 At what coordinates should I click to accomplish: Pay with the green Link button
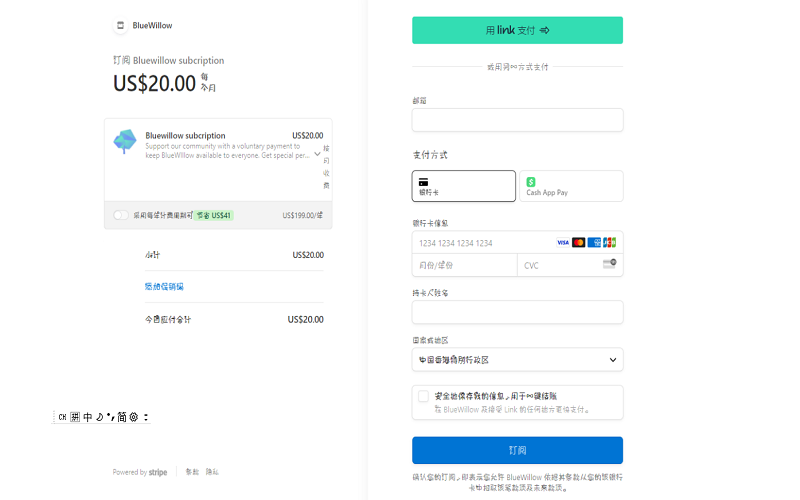click(517, 30)
